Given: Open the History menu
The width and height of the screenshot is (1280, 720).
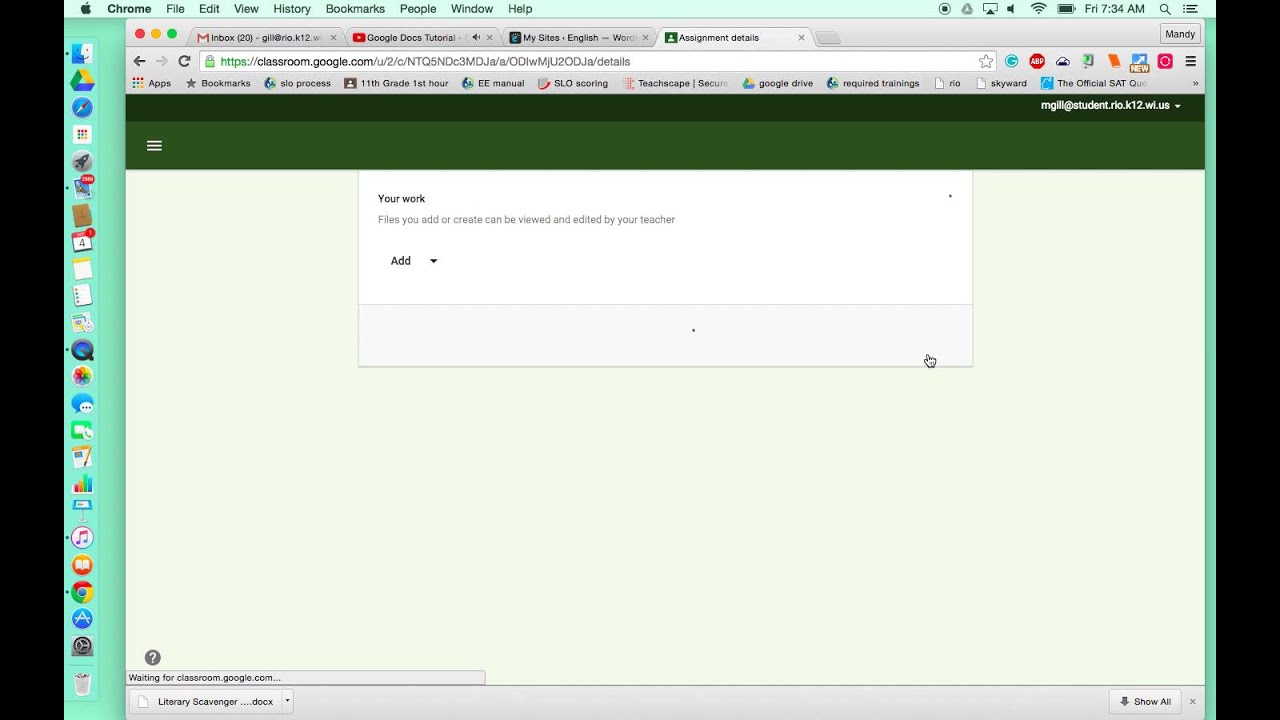Looking at the screenshot, I should point(291,9).
